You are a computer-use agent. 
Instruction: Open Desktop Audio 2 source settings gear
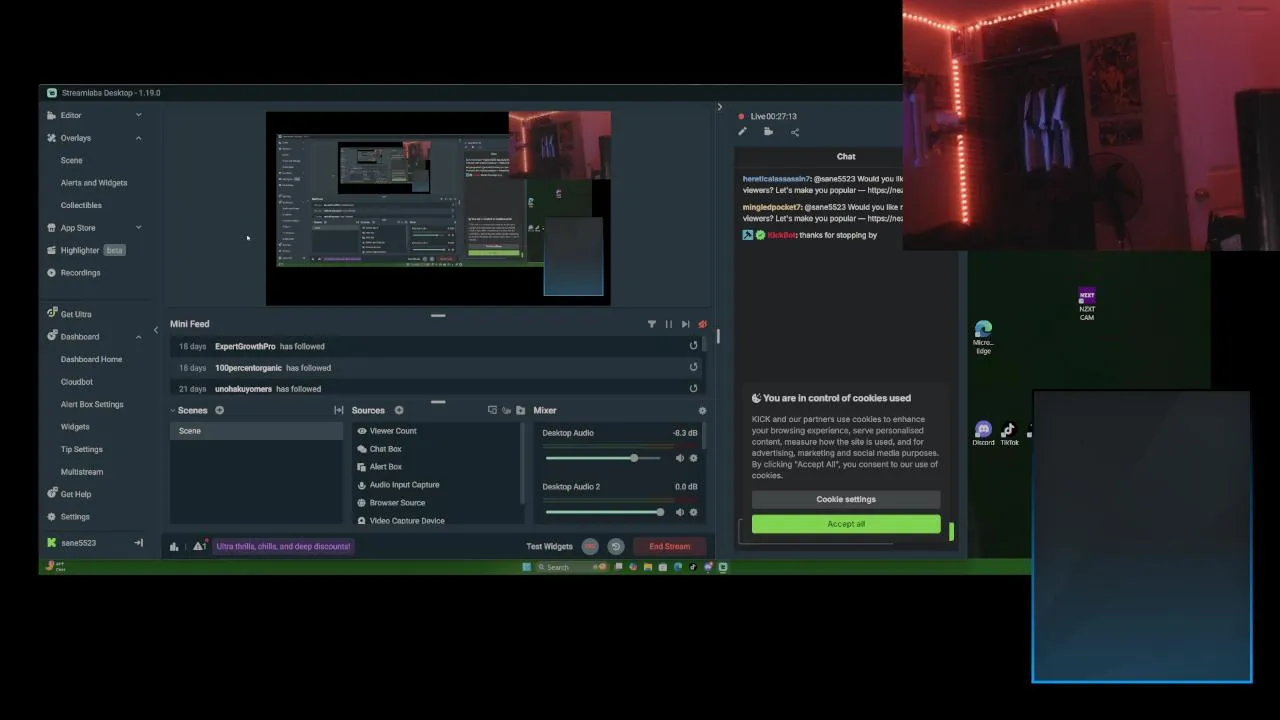coord(693,512)
